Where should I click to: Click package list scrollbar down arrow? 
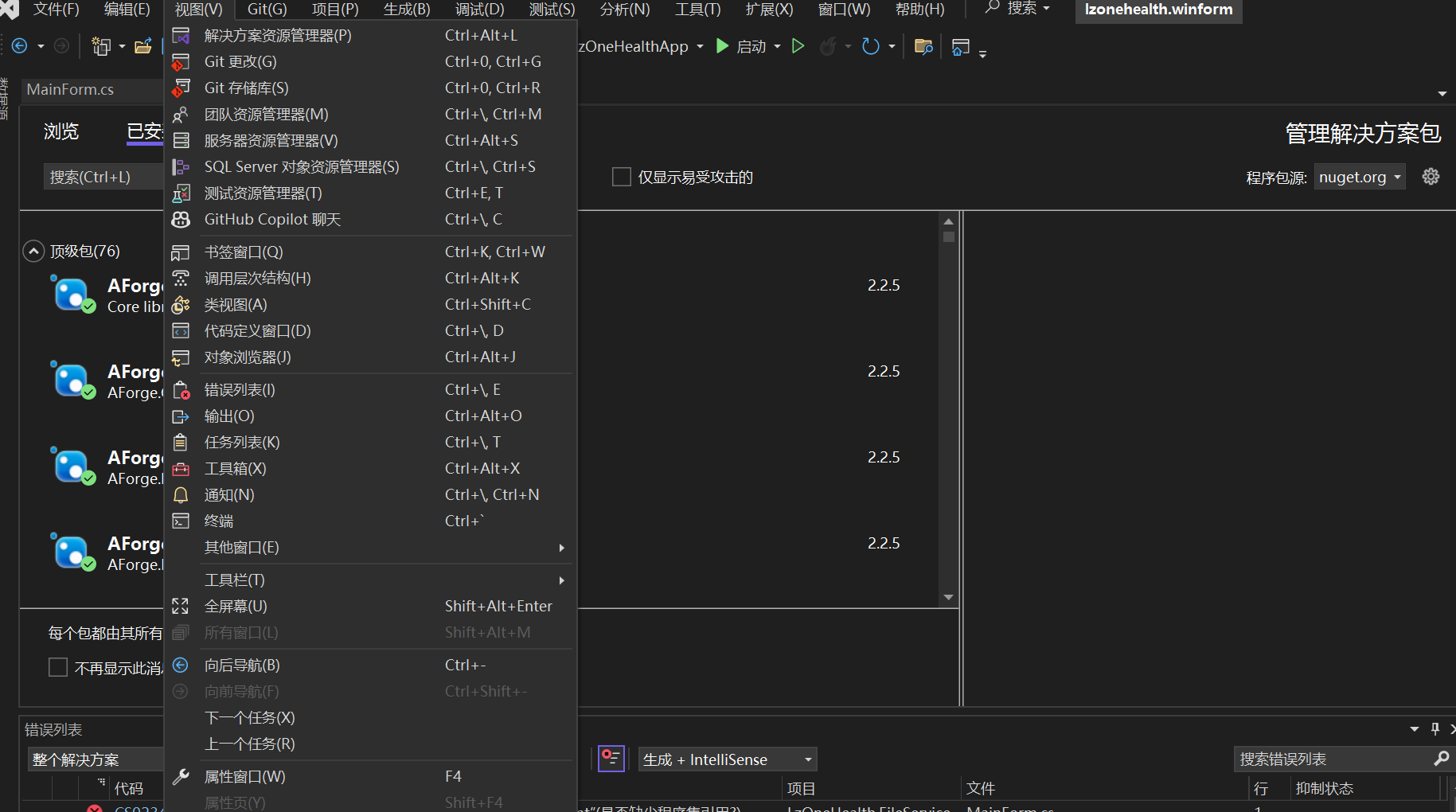(x=948, y=597)
